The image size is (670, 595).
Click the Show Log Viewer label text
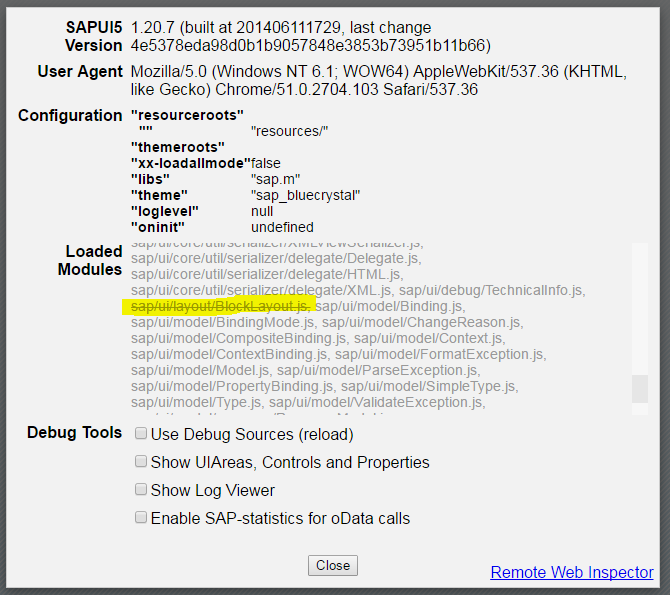(x=212, y=490)
